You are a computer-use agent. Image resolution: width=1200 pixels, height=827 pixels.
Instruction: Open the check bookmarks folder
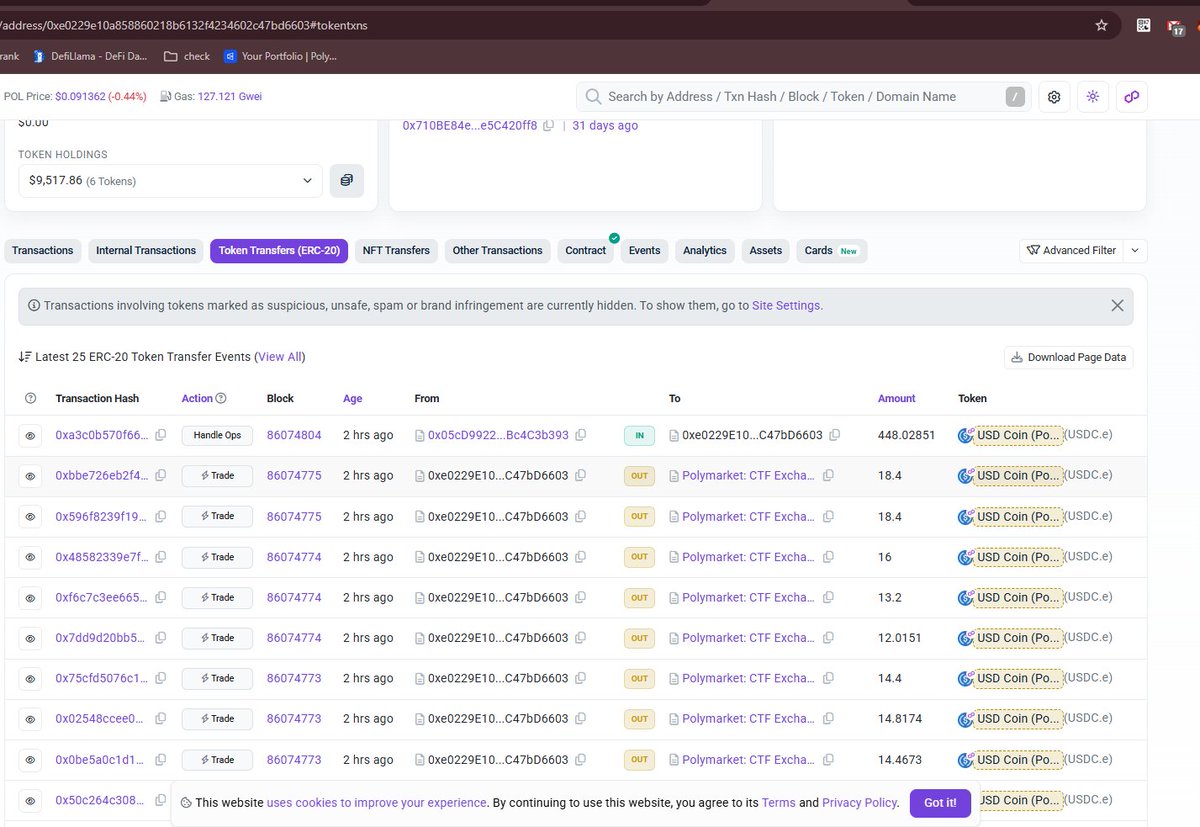click(x=187, y=56)
